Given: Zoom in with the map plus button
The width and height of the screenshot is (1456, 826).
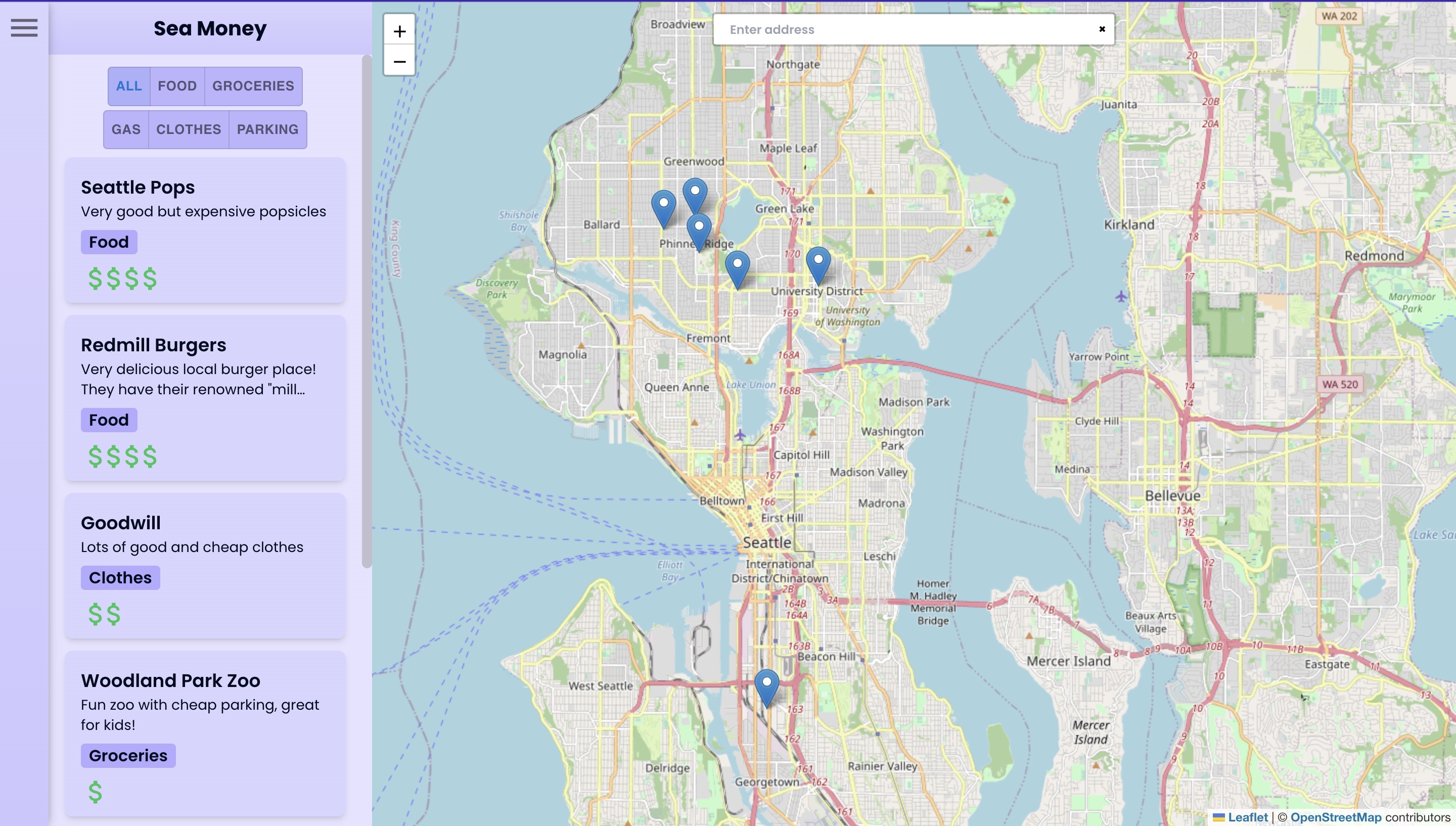Looking at the screenshot, I should (x=399, y=31).
